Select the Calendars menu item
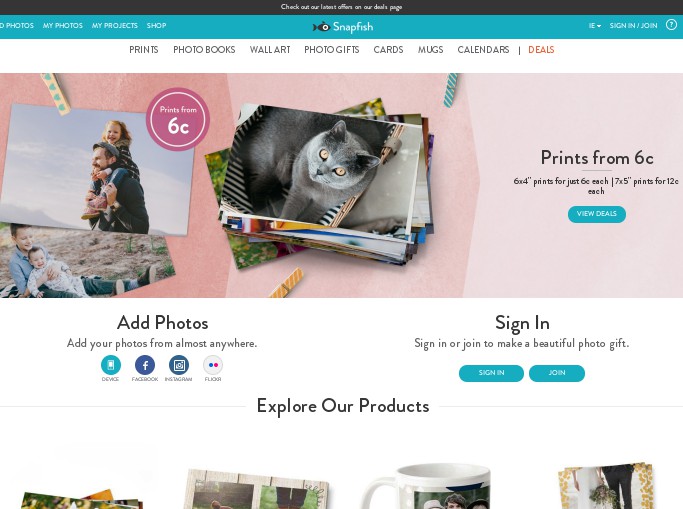The image size is (683, 509). coord(483,50)
